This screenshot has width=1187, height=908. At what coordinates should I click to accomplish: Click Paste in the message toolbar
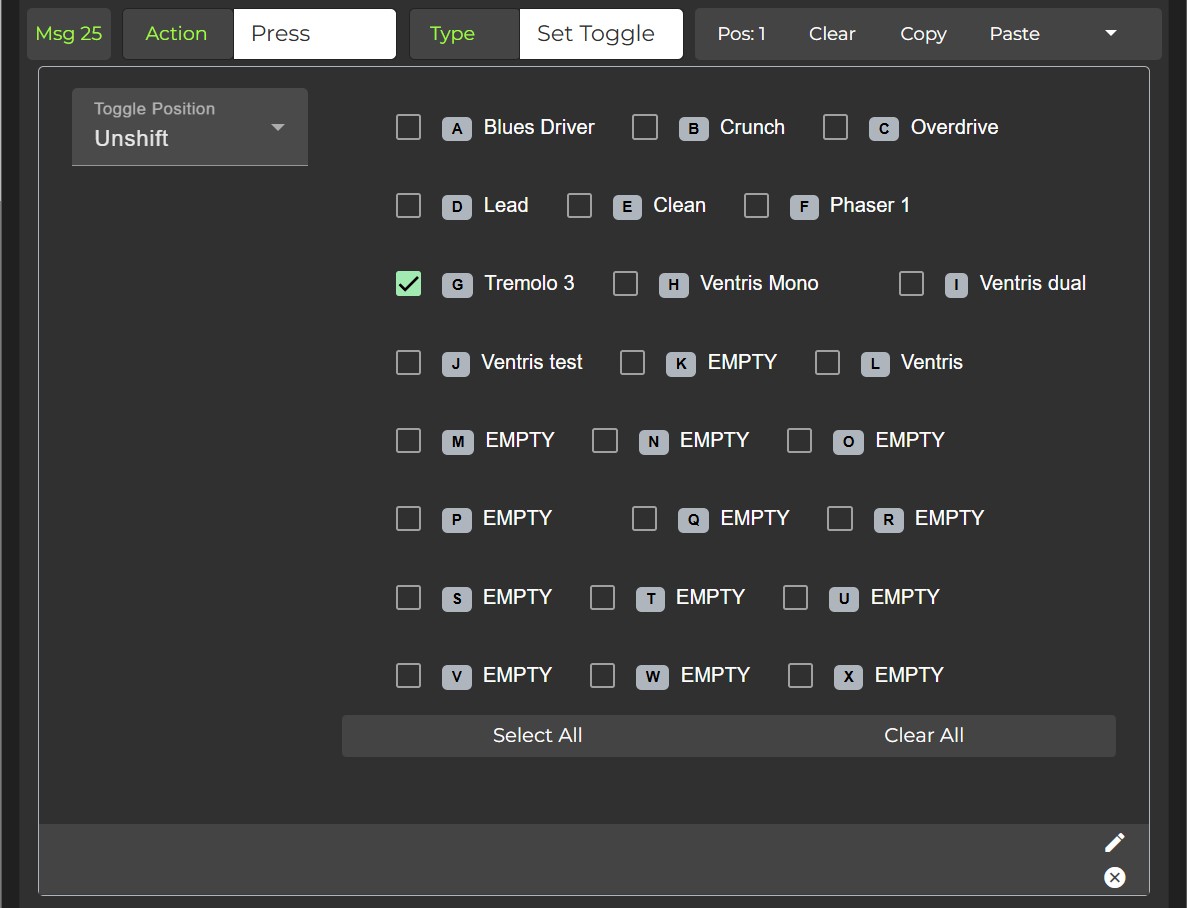(x=1014, y=34)
